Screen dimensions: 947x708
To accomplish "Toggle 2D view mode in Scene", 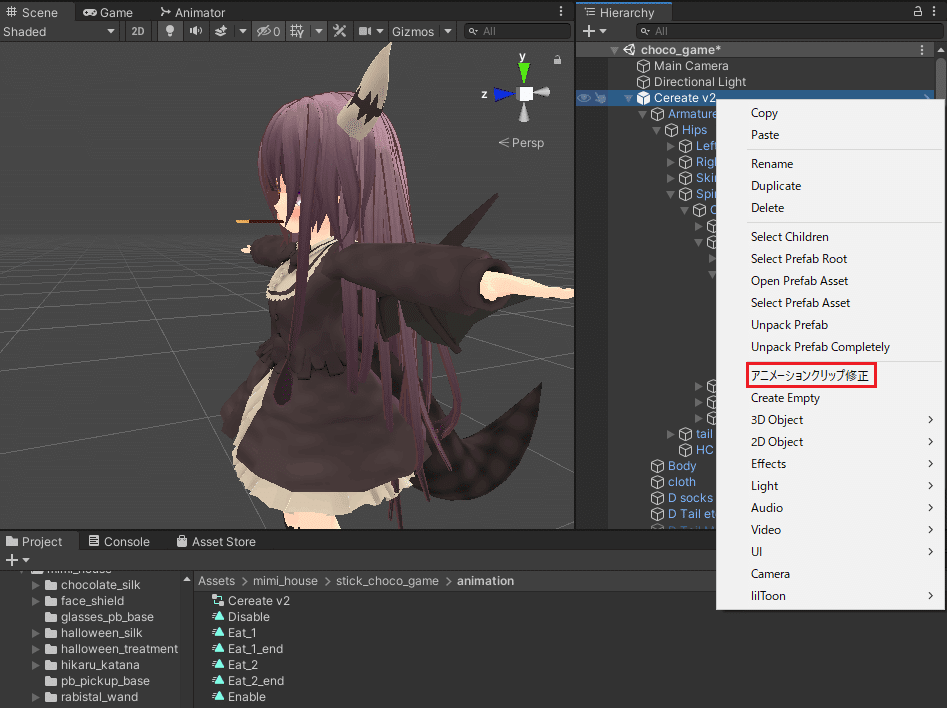I will pyautogui.click(x=138, y=31).
